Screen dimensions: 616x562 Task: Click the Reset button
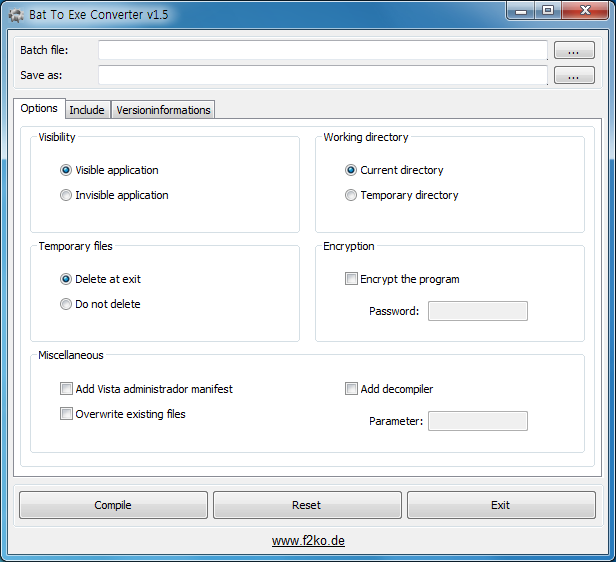[307, 505]
